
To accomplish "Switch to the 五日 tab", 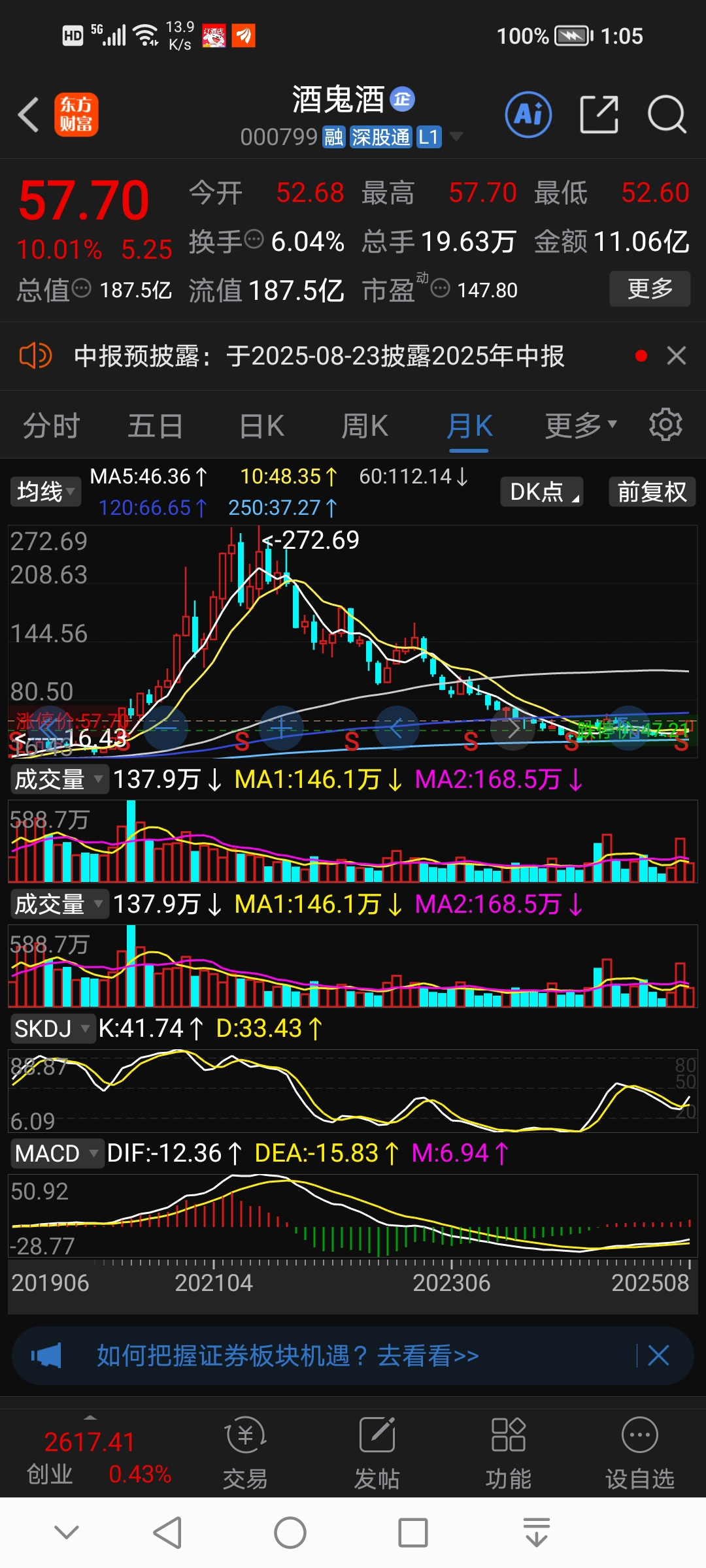I will [x=155, y=426].
